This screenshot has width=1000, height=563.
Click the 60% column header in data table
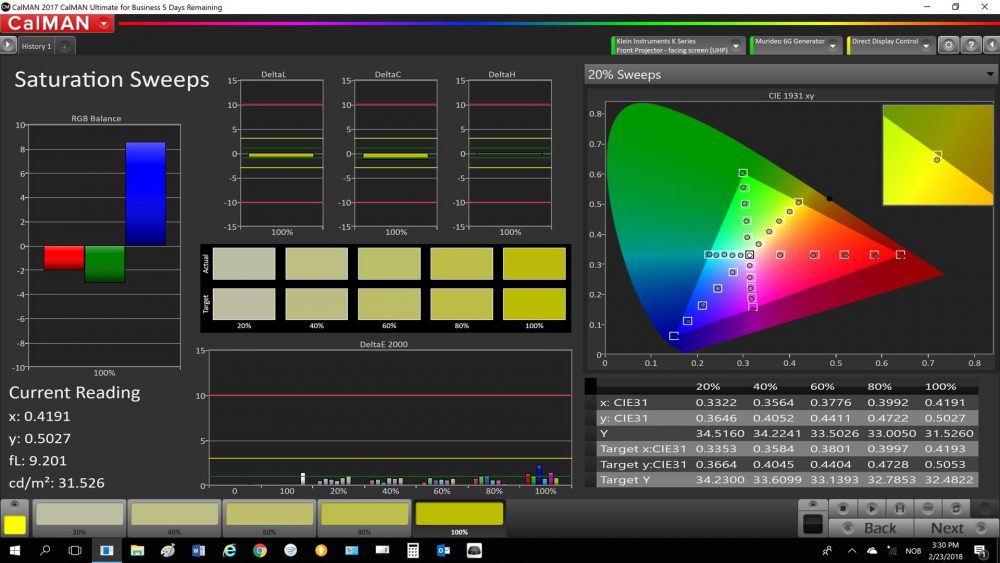click(x=822, y=386)
